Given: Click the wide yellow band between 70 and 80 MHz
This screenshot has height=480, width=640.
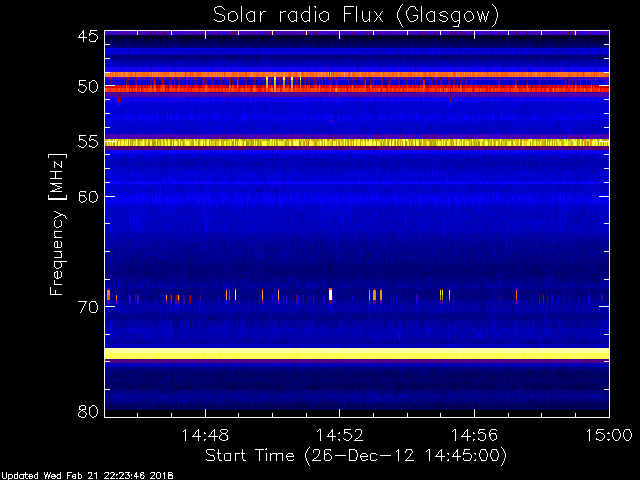Looking at the screenshot, I should click(x=357, y=353).
